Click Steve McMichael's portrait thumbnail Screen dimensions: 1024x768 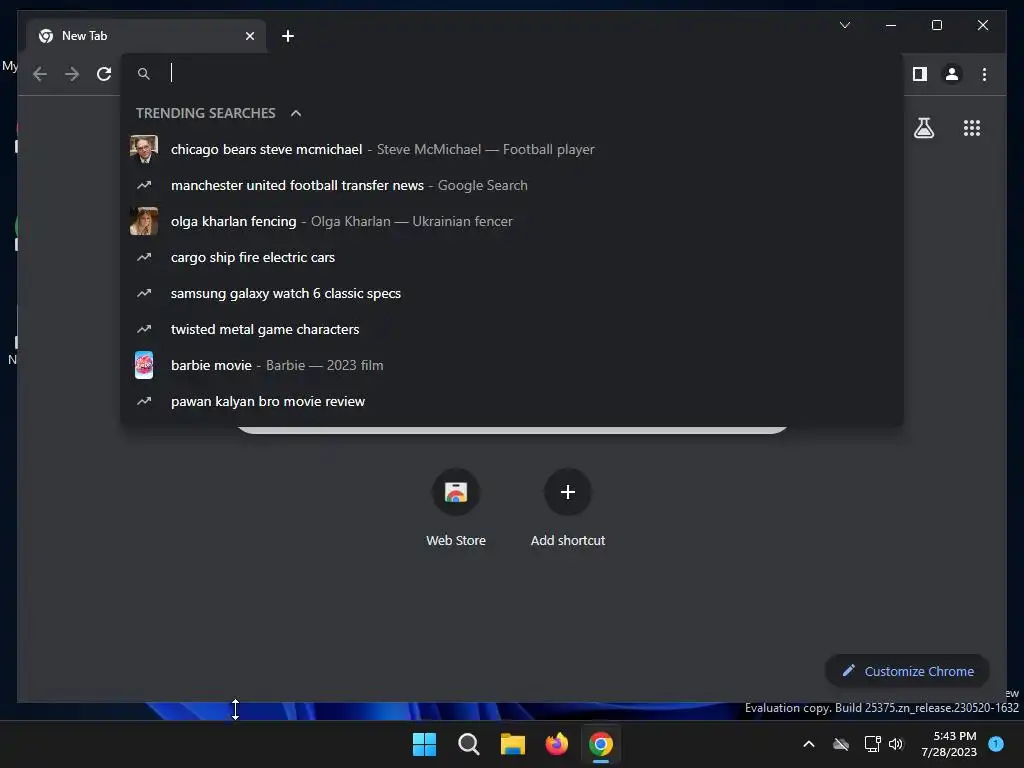coord(144,149)
